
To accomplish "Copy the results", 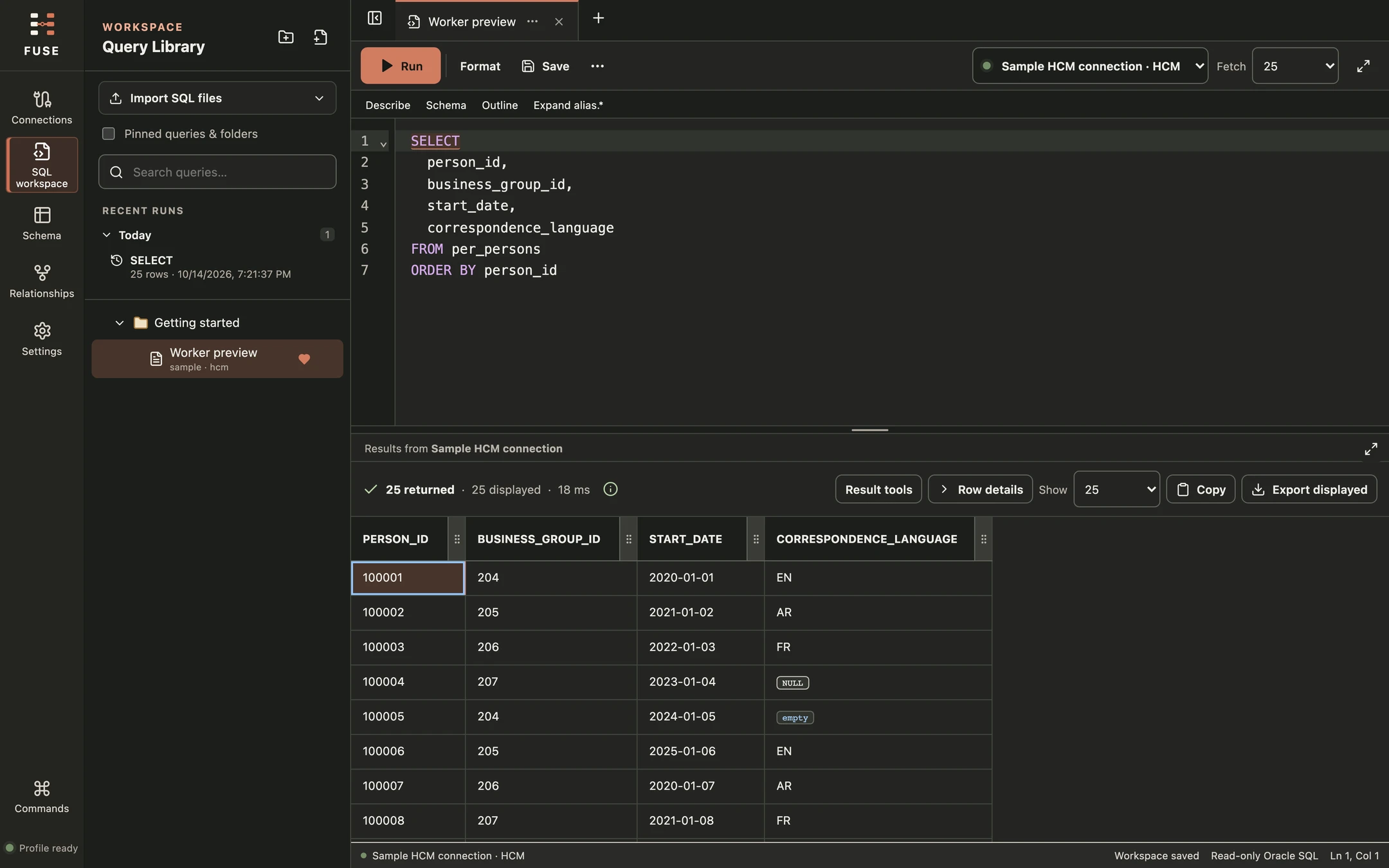I will [x=1201, y=489].
